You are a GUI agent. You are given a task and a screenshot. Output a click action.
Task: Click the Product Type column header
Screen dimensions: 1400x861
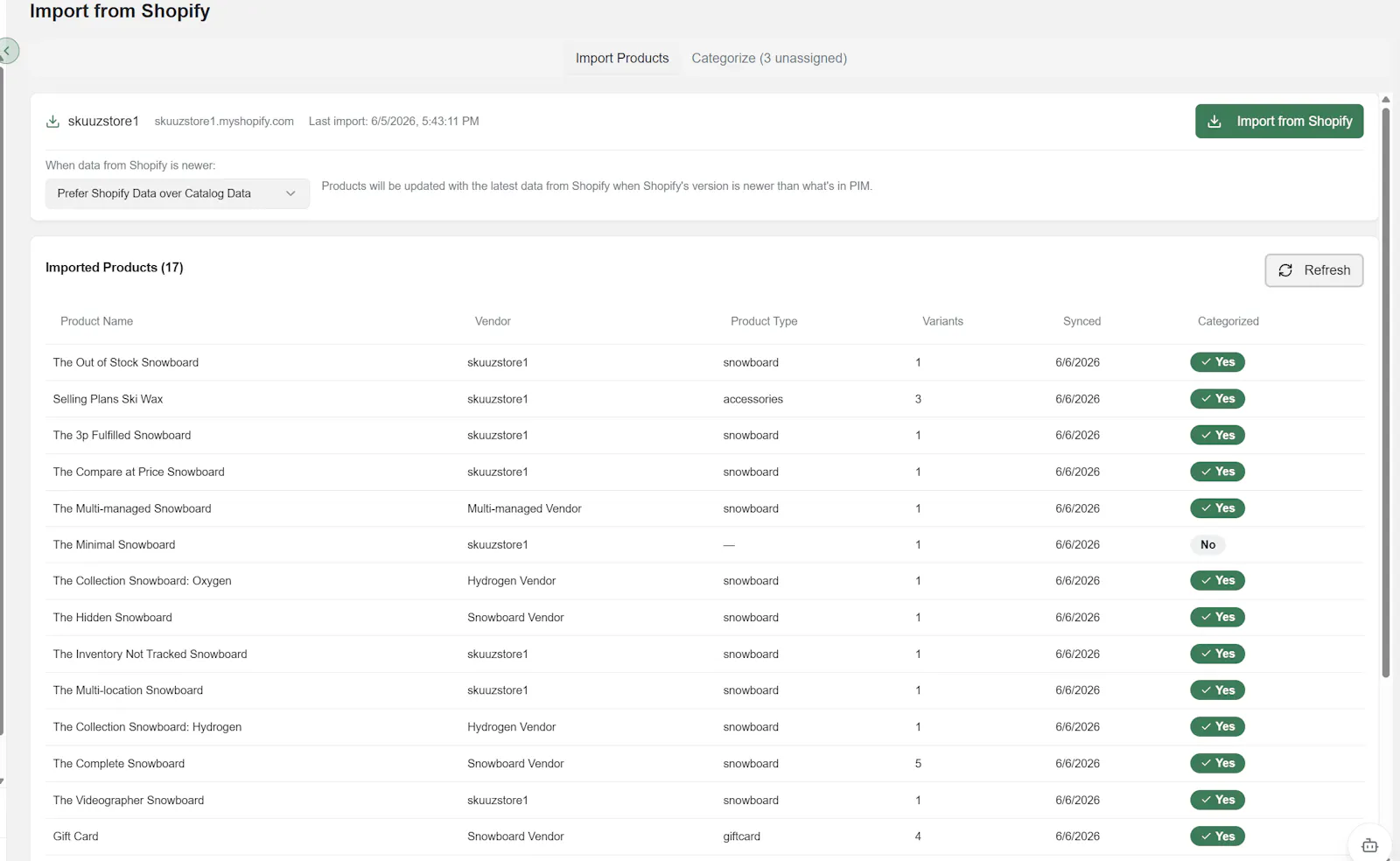tap(764, 321)
